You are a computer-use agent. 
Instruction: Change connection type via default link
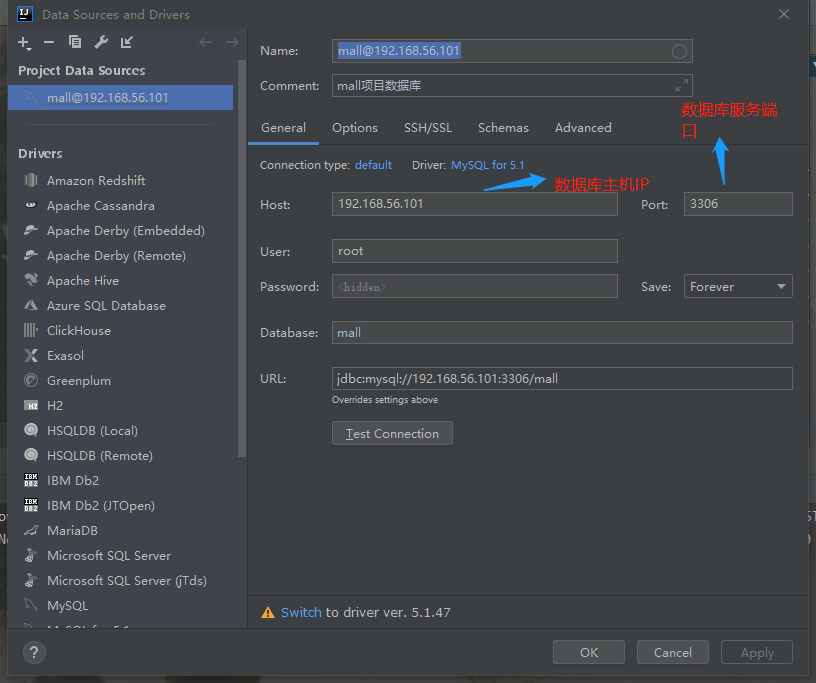[x=373, y=165]
